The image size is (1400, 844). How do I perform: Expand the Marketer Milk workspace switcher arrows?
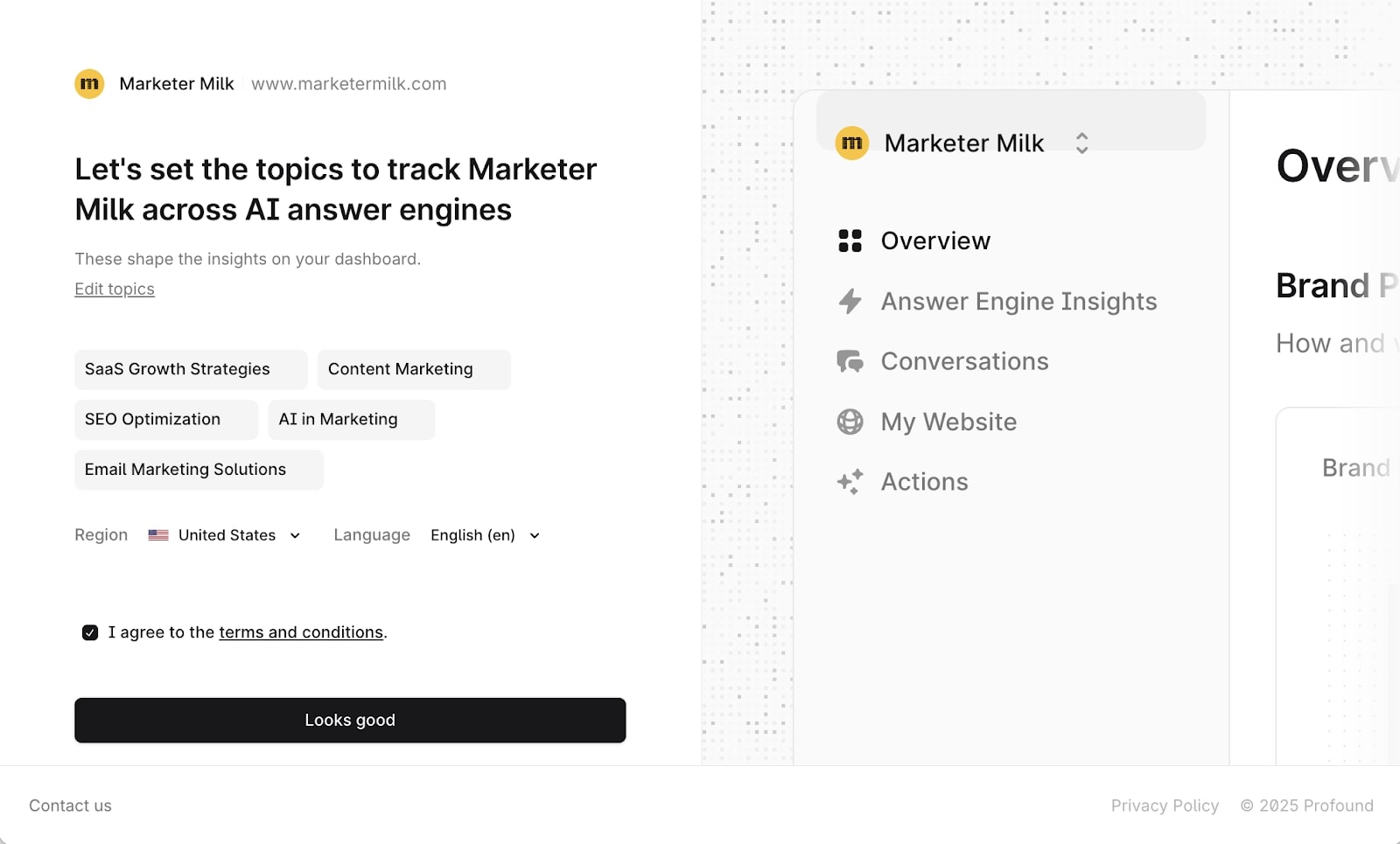point(1081,143)
